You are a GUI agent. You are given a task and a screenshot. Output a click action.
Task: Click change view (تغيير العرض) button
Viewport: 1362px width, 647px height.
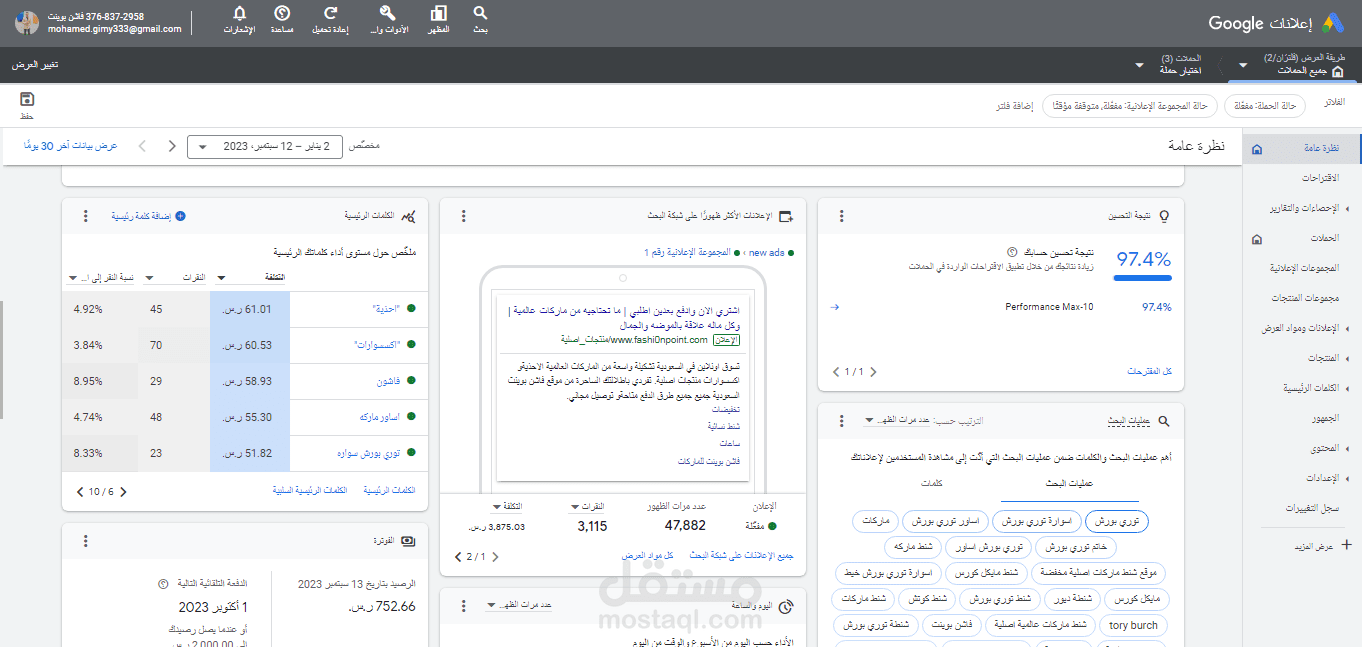click(35, 65)
